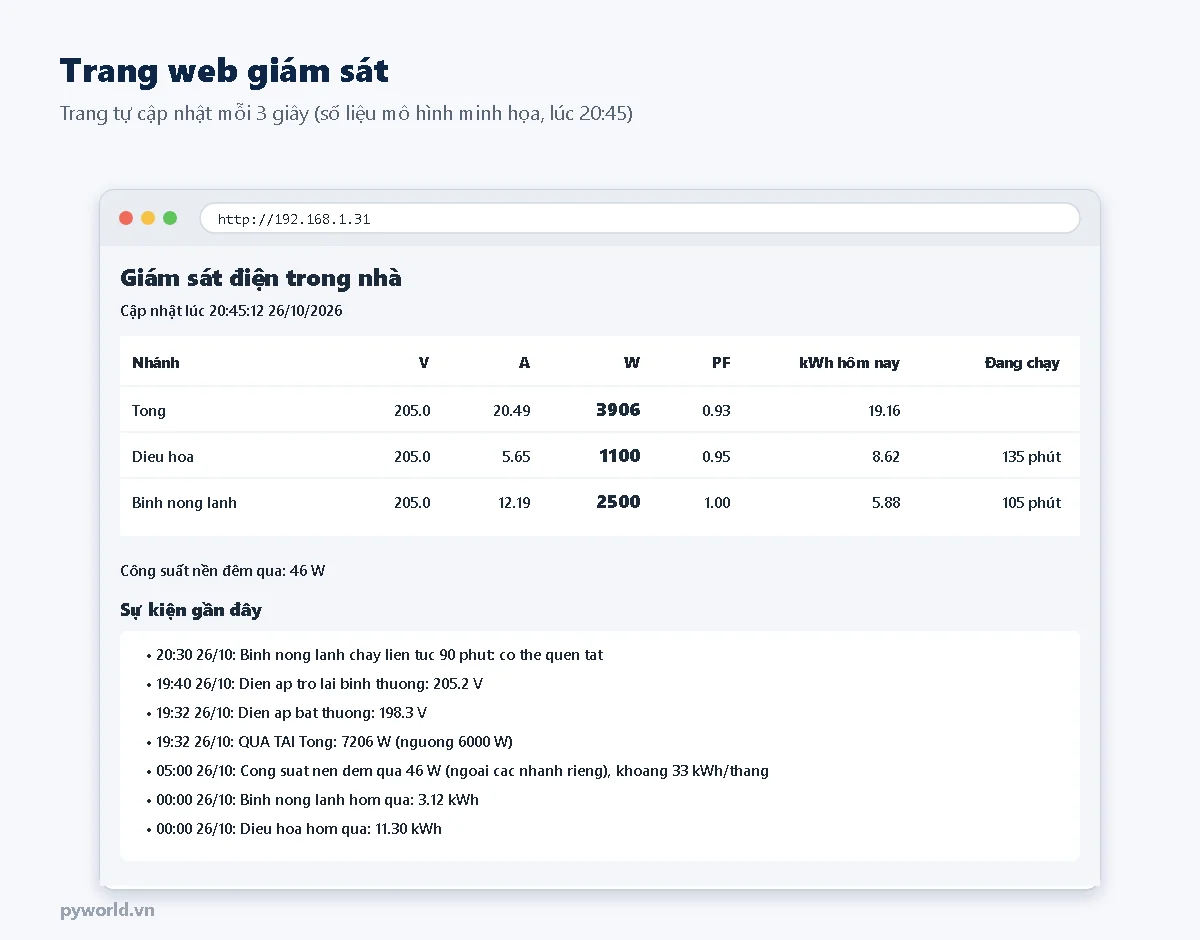Image resolution: width=1200 pixels, height=940 pixels.
Task: Click the 5.88 kWh value
Action: [x=886, y=503]
